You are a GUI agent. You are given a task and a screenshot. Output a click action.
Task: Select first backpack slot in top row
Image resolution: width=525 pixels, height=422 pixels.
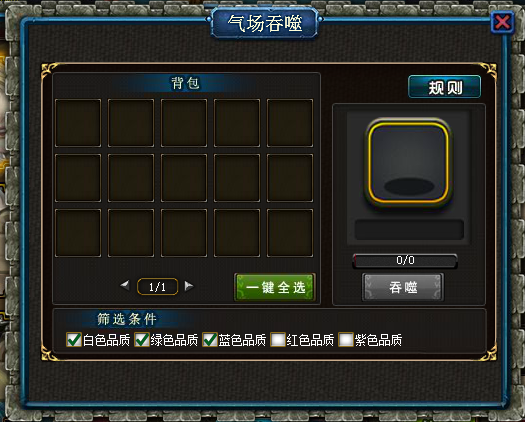[78, 123]
